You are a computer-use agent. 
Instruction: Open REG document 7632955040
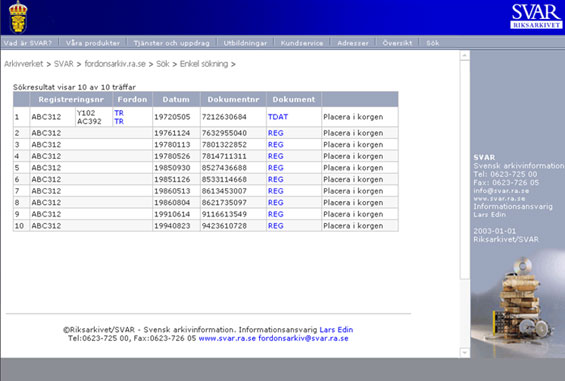pos(276,133)
